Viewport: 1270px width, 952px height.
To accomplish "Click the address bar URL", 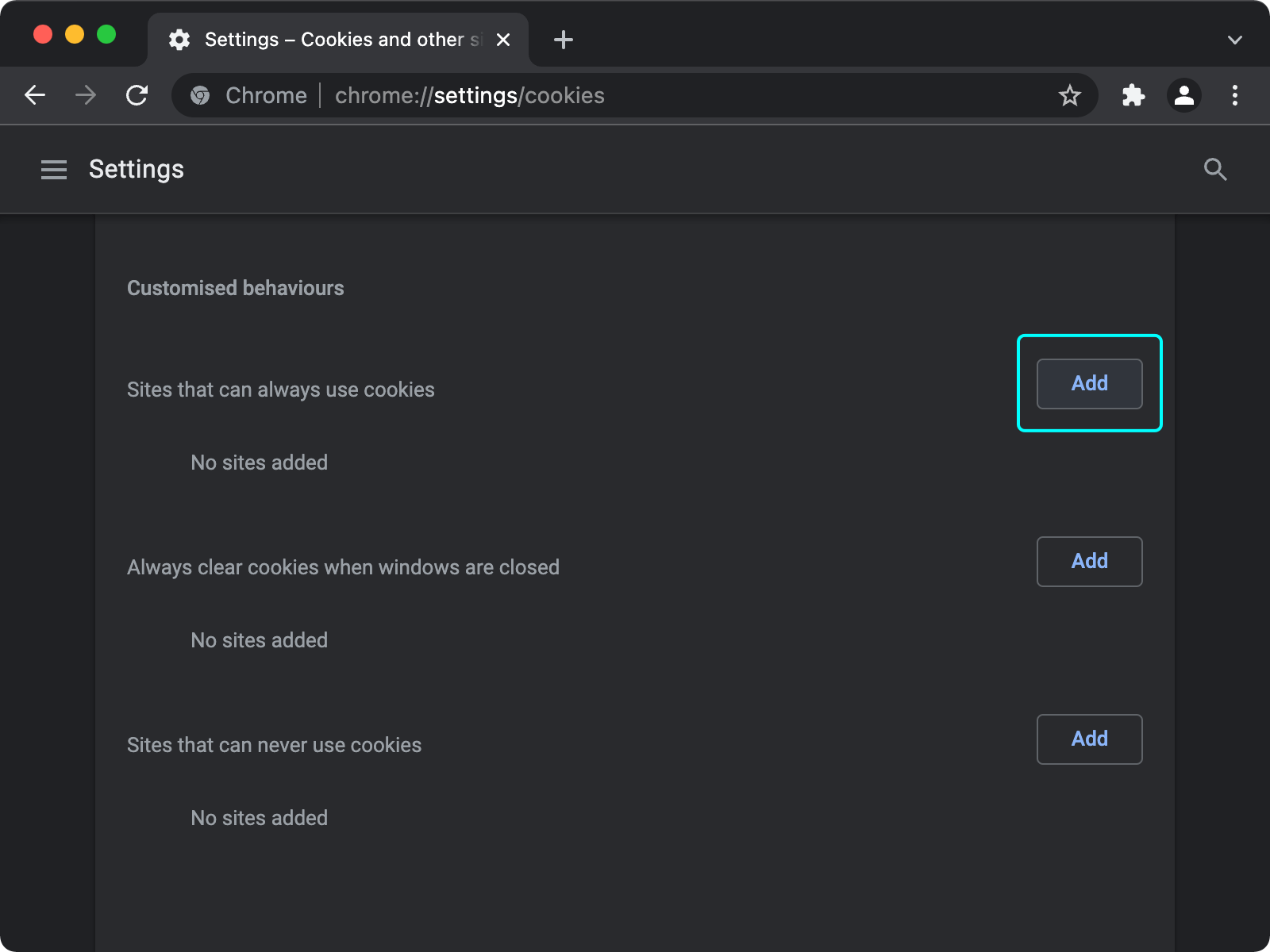I will [469, 95].
